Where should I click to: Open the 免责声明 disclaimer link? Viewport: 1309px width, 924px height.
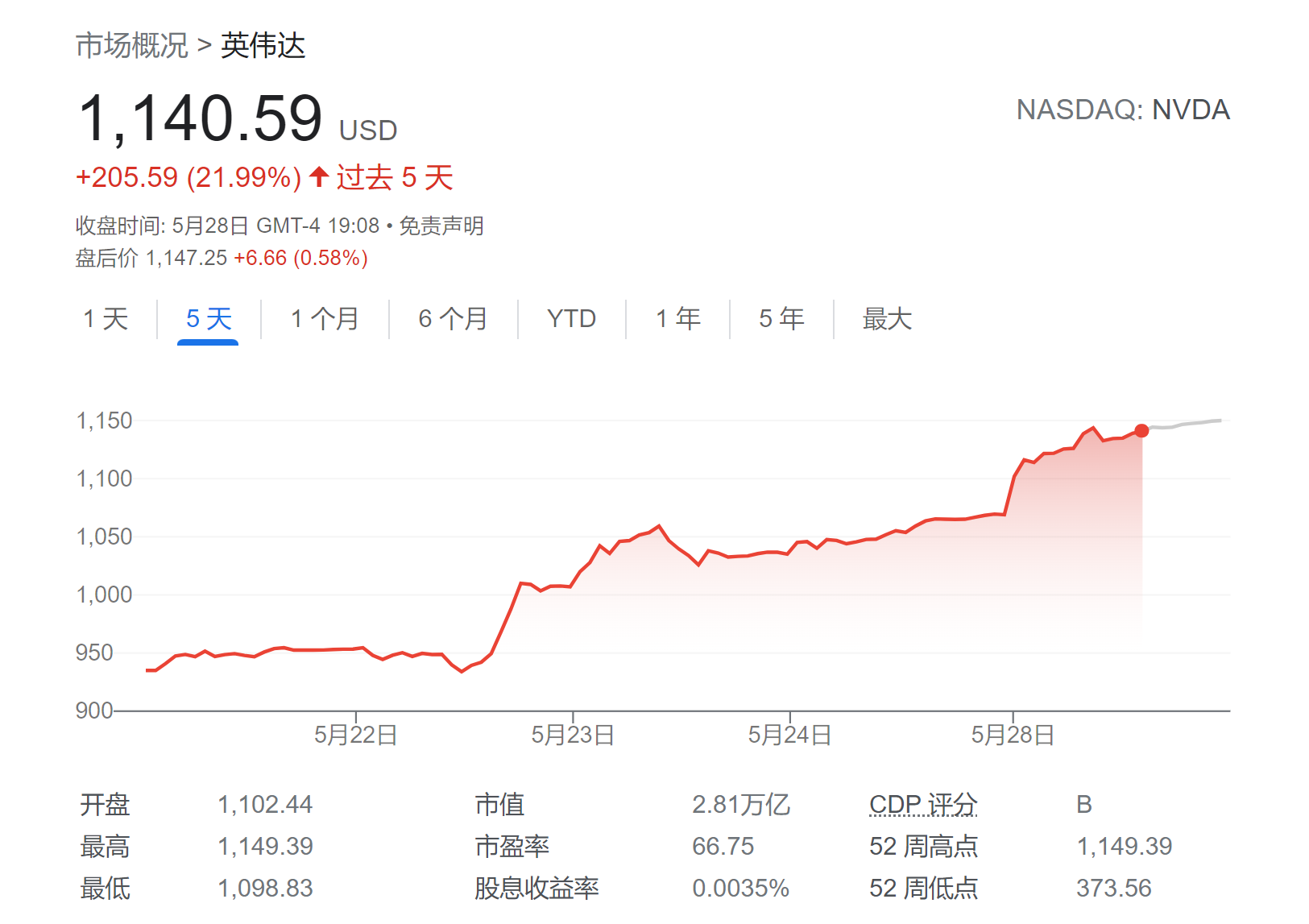click(441, 226)
